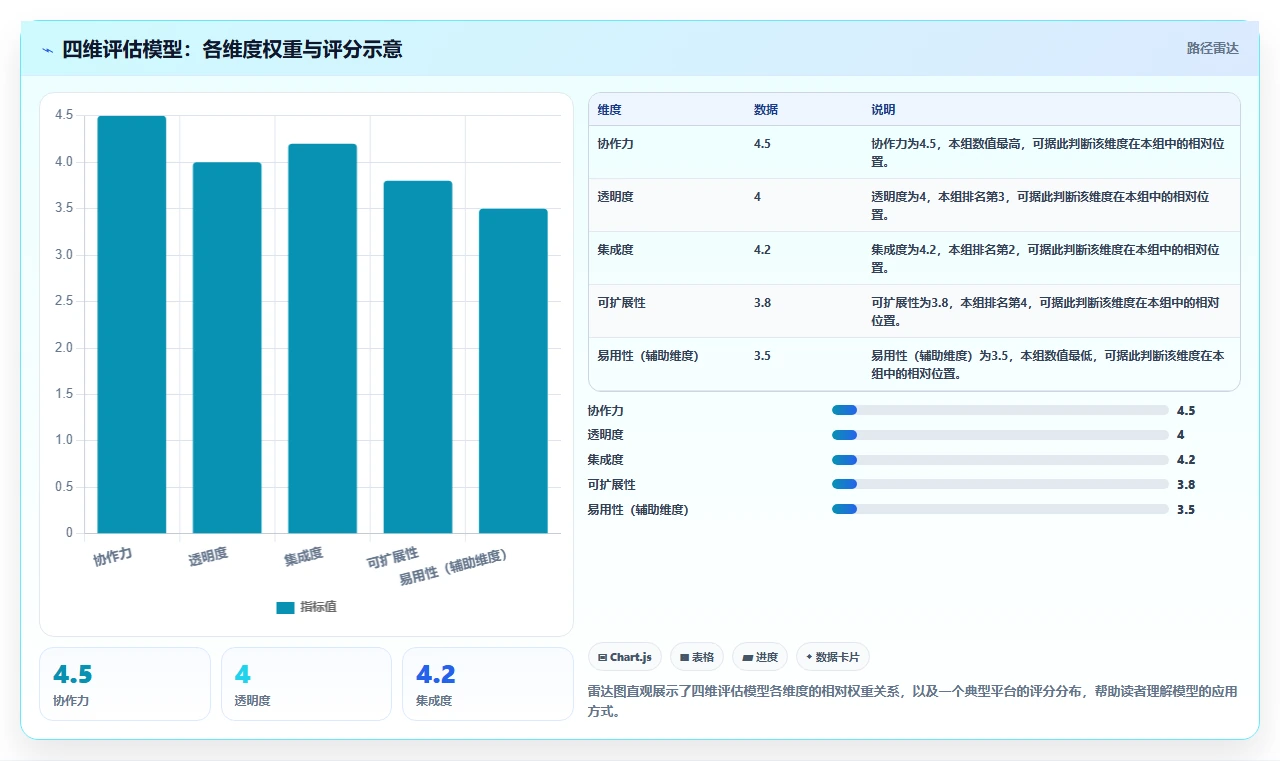Select the Chart.js tag
1280x761 pixels.
[x=625, y=657]
